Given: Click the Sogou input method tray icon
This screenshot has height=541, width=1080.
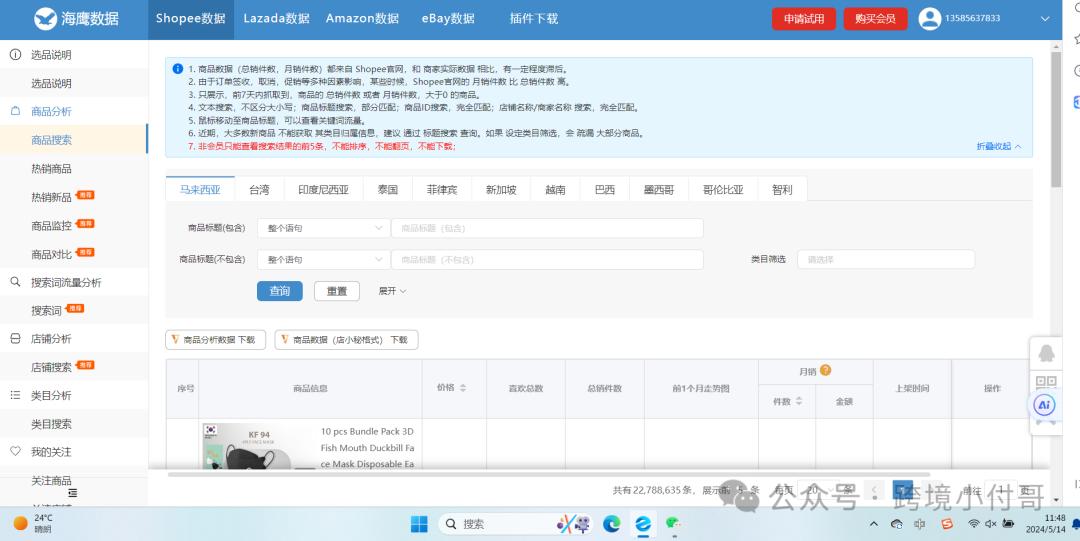Looking at the screenshot, I should [947, 524].
